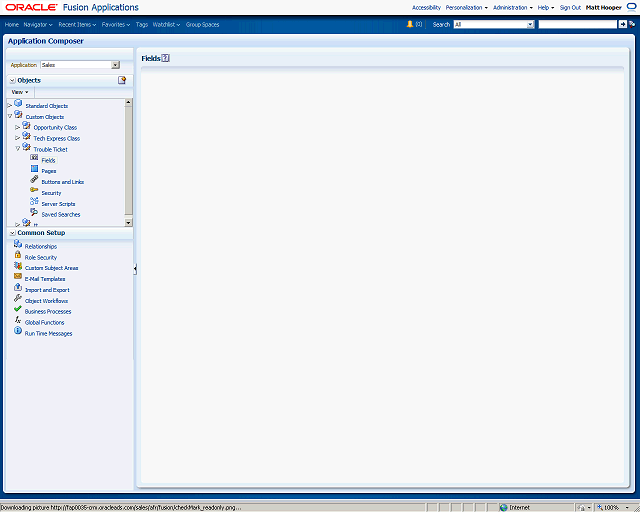Click the Custom Subject Areas icon
This screenshot has width=640, height=512.
18,266
